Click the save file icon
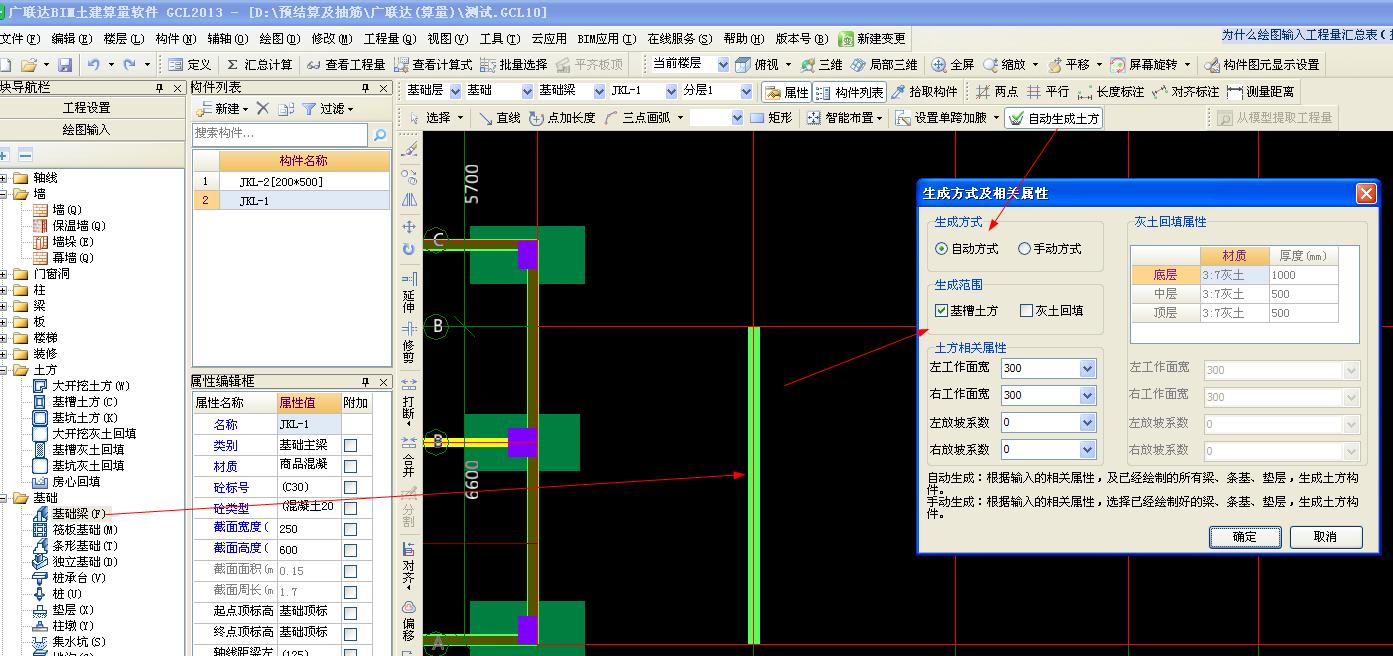1393x656 pixels. coord(64,65)
